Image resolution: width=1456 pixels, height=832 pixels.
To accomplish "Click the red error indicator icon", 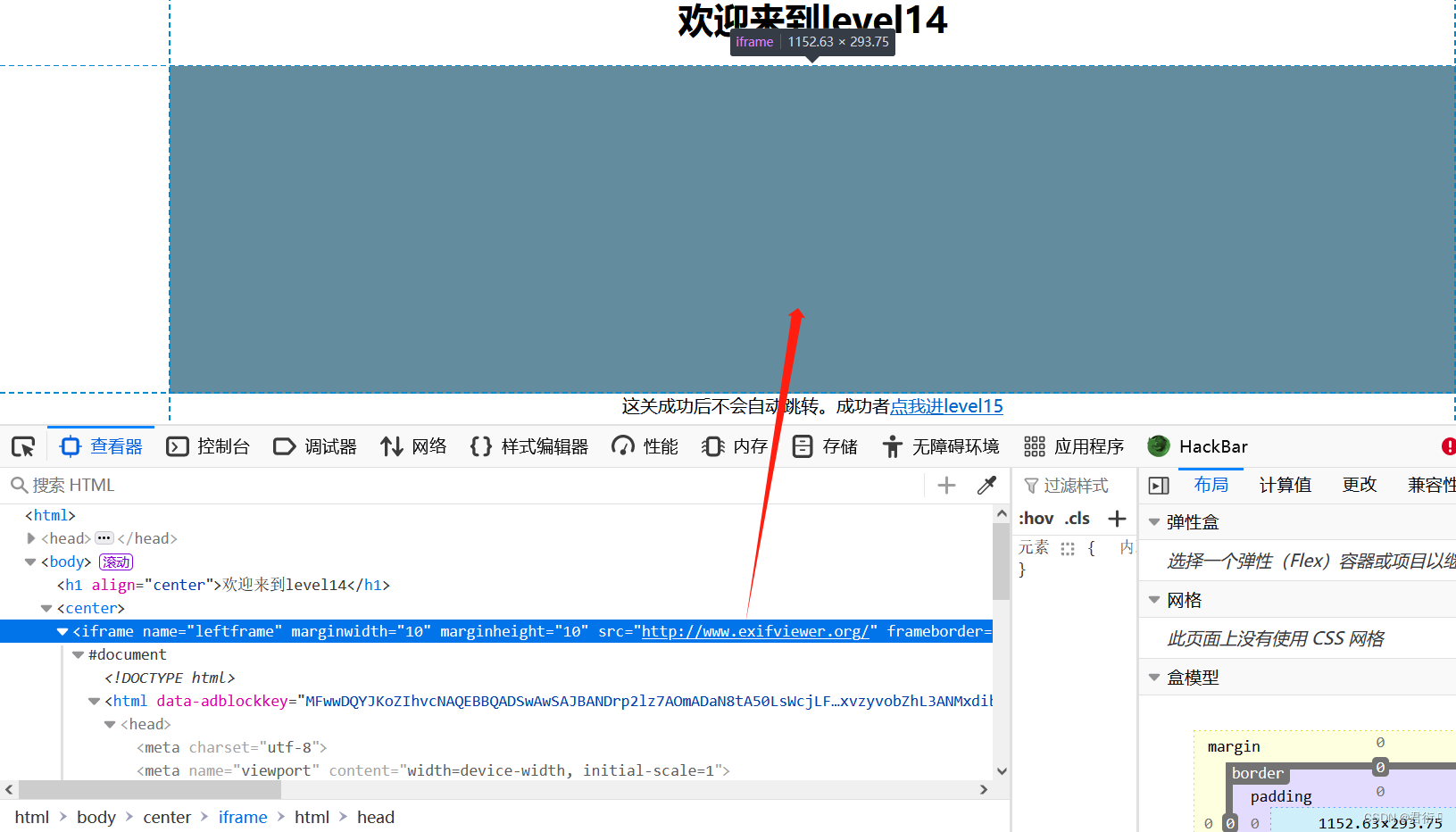I will point(1448,446).
